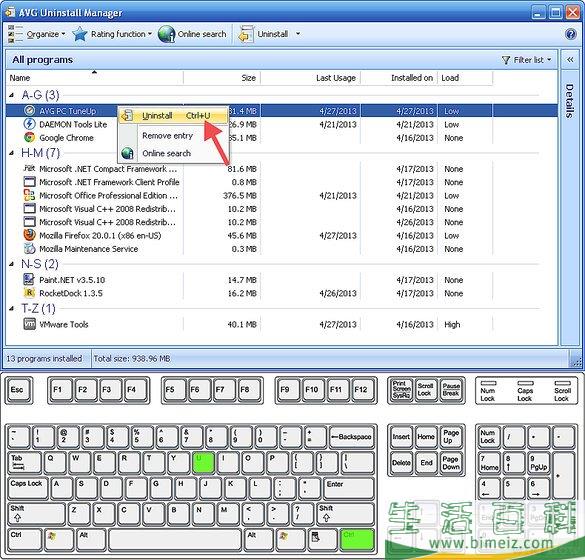This screenshot has width=585, height=560.
Task: Click the 13 programs installed status text
Action: pos(44,359)
